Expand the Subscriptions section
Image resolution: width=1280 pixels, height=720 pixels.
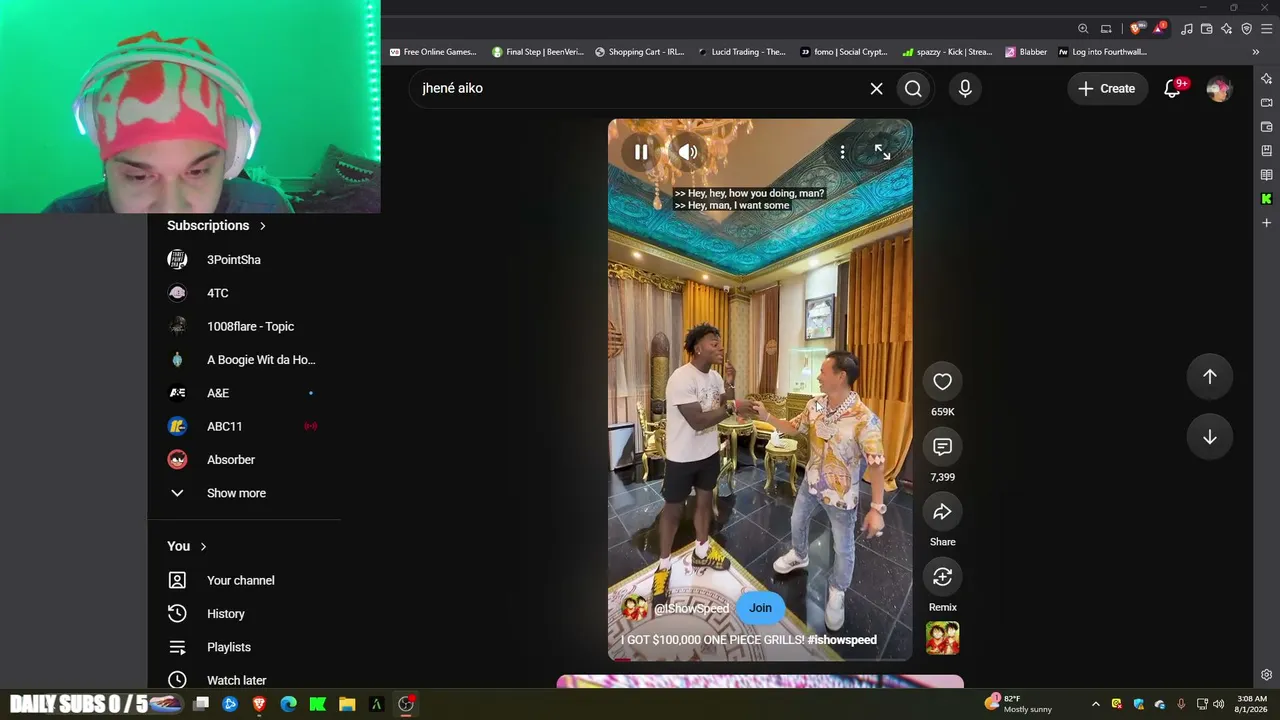[216, 226]
